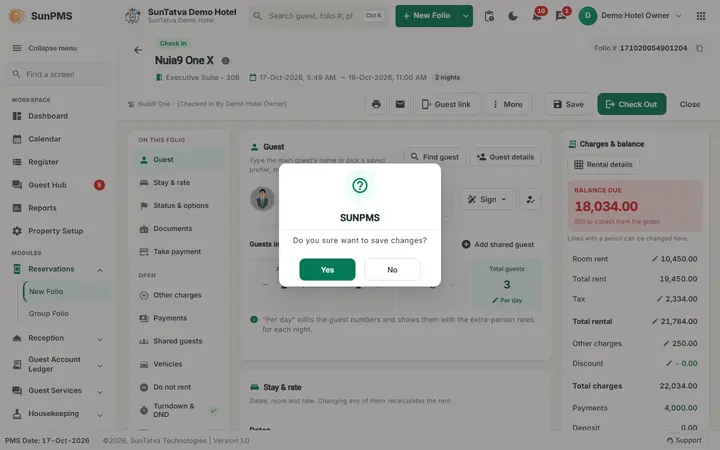This screenshot has height=450, width=720.
Task: Close the folio with the Close link
Action: [x=690, y=104]
